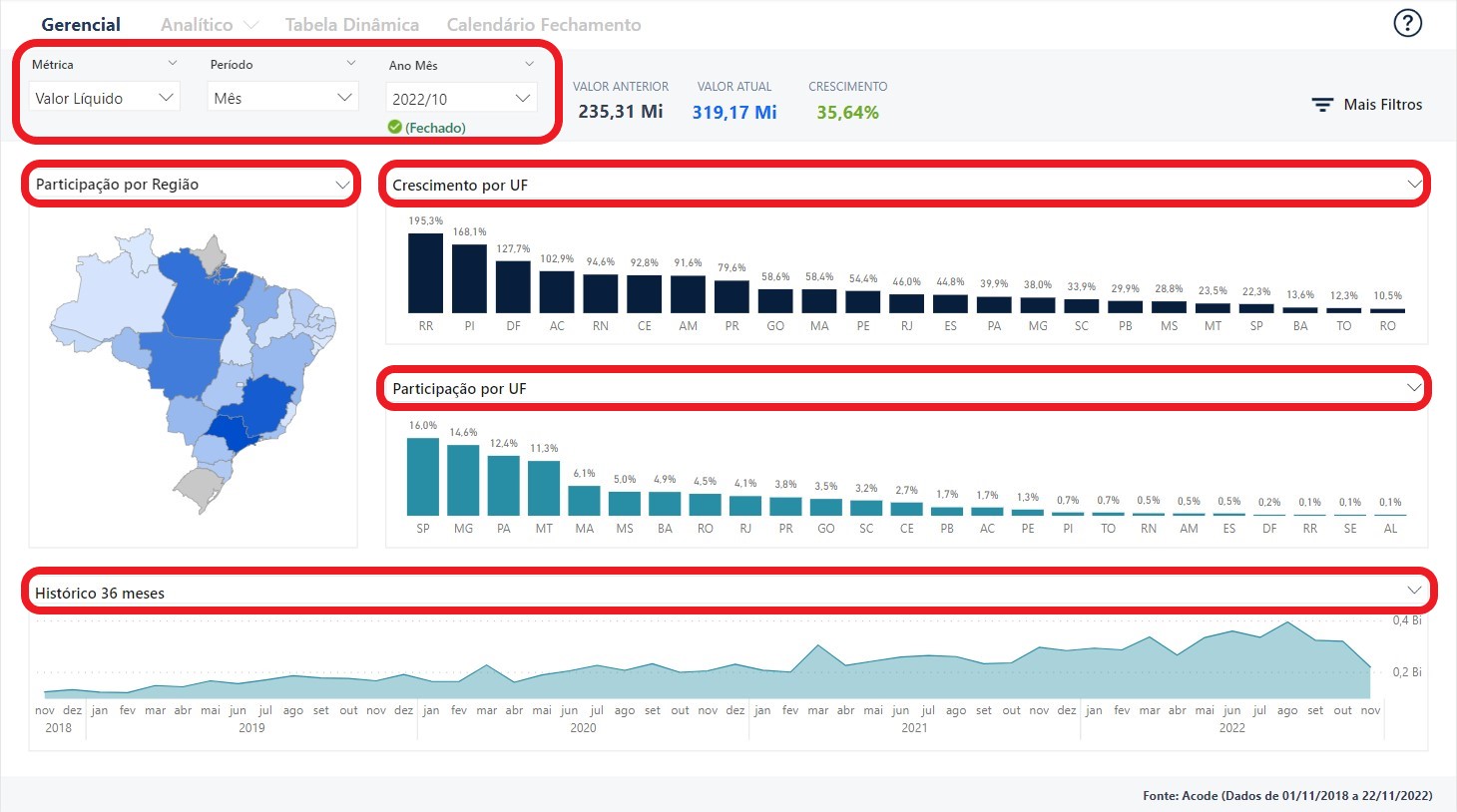Viewport: 1457px width, 812px height.
Task: Open the Calendário Fechamento tab
Action: pos(543,25)
